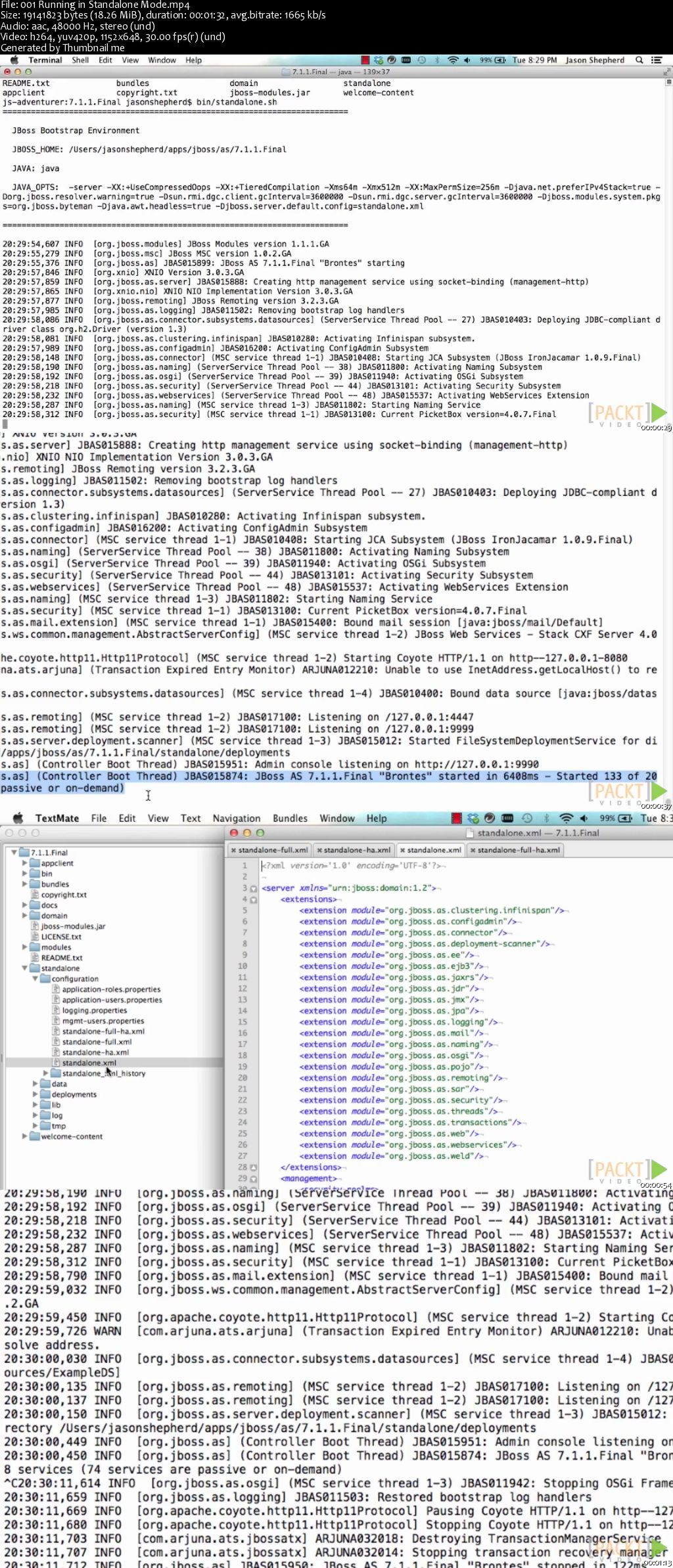The width and height of the screenshot is (673, 1568).
Task: Click the Wi-Fi icon in TextMate's menu bar
Action: [566, 818]
